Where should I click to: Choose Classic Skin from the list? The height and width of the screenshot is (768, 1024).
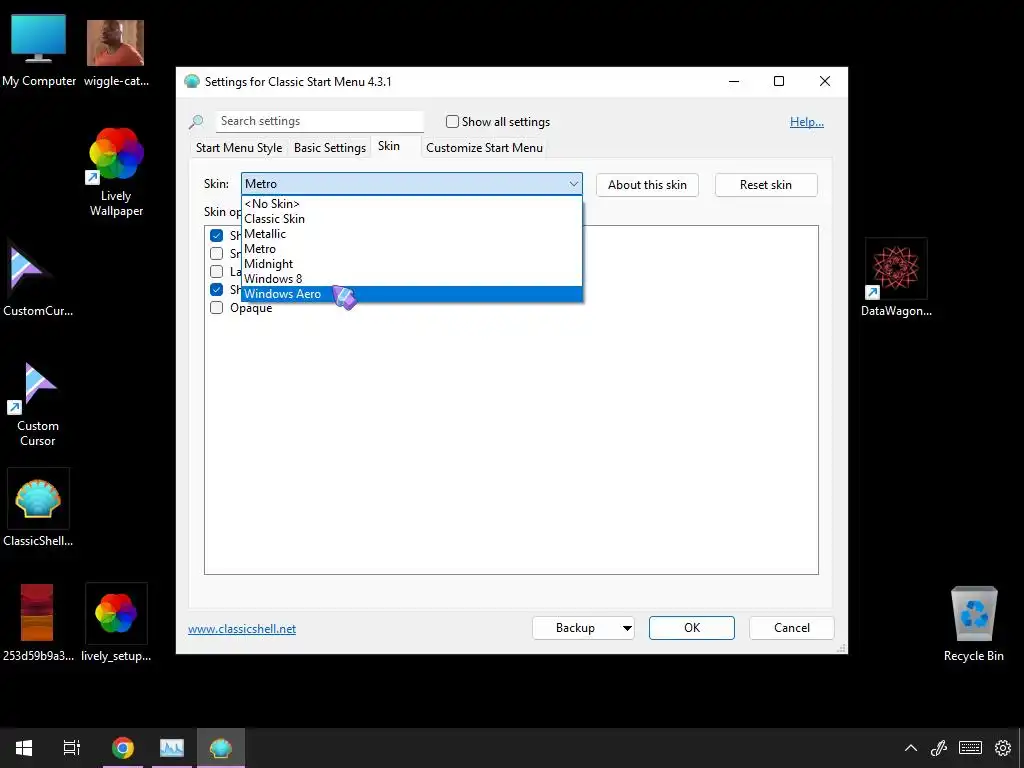(x=411, y=219)
